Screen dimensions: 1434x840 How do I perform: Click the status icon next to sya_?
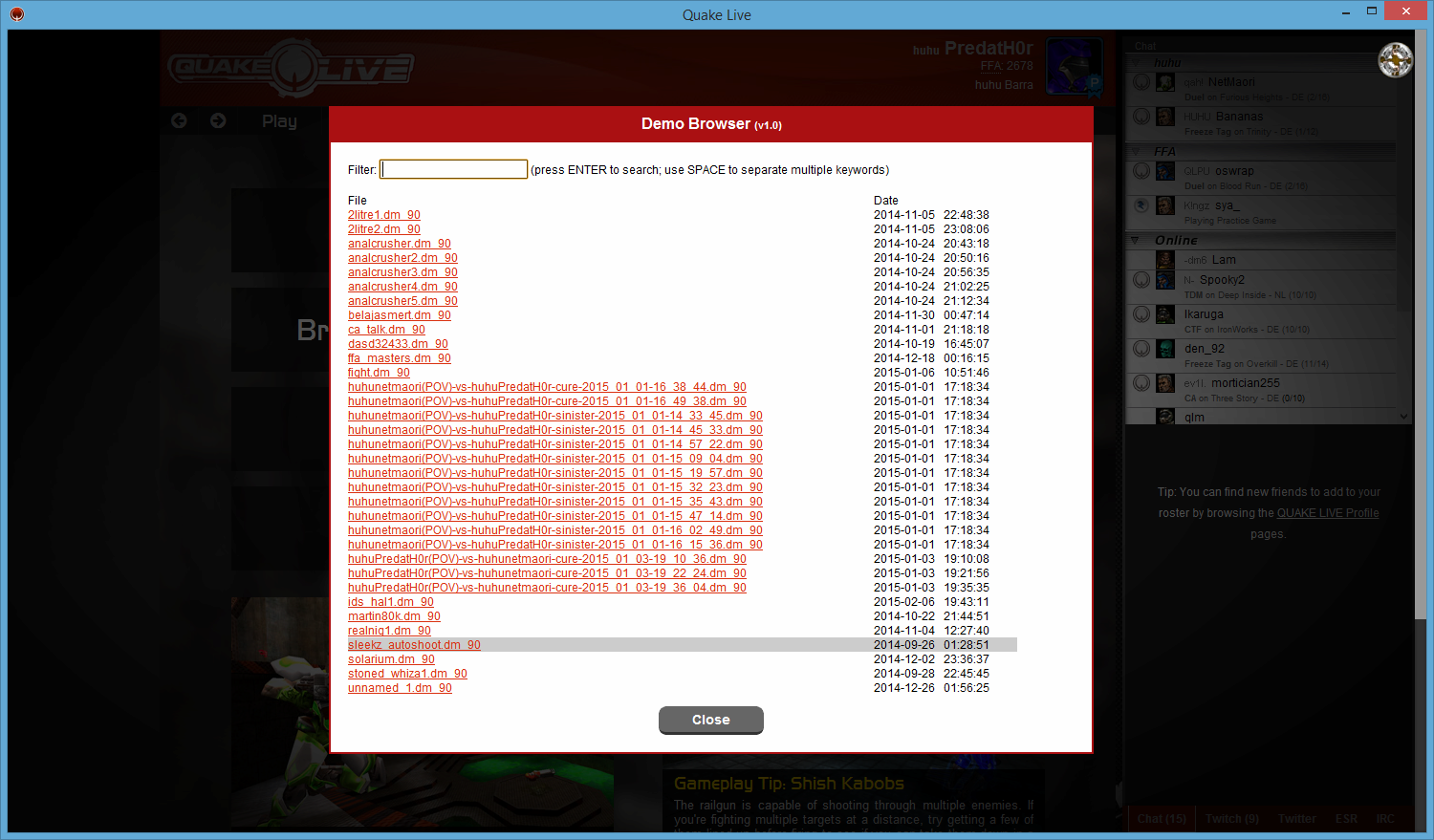pyautogui.click(x=1141, y=205)
